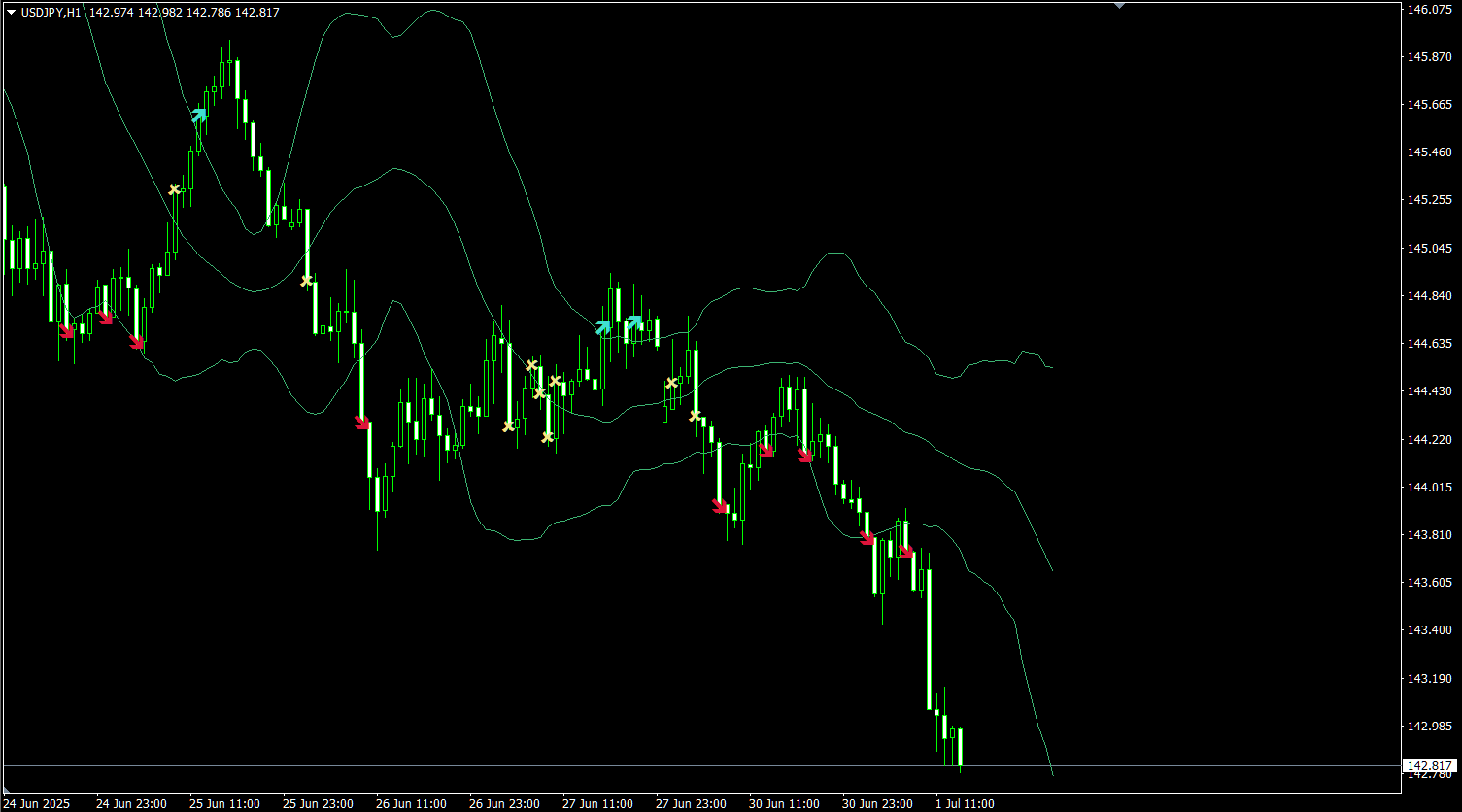Click the last red arrow before the 1 Jul drop
Screen dimensions: 1462x812
tap(906, 553)
